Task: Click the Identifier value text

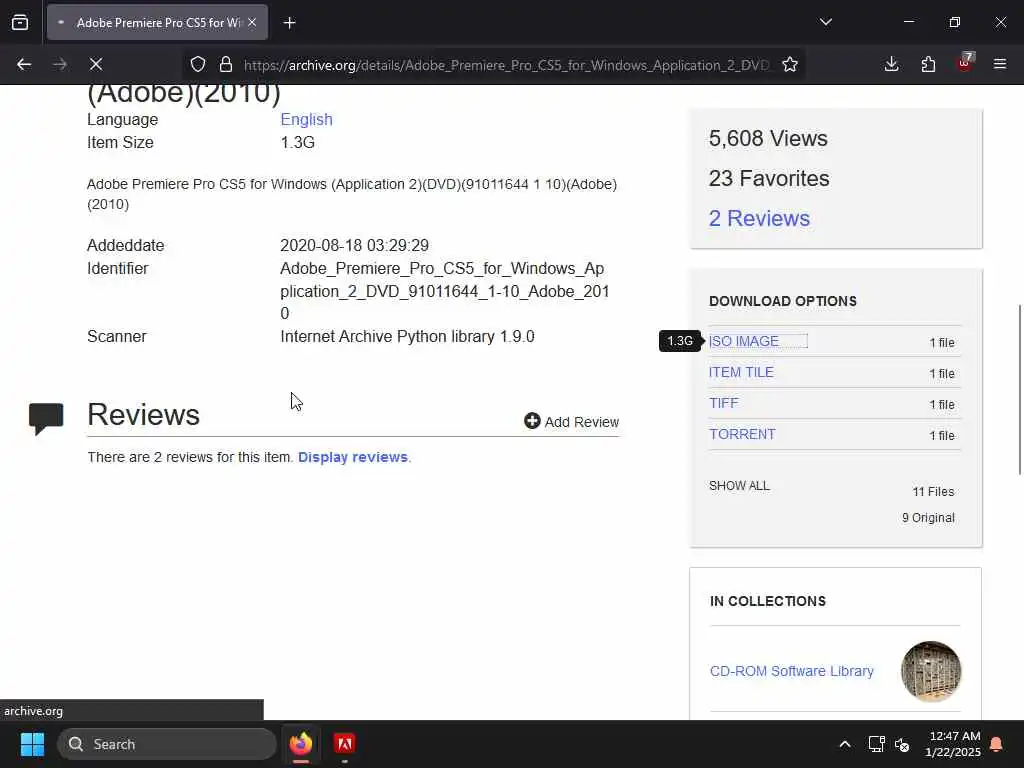Action: tap(445, 291)
